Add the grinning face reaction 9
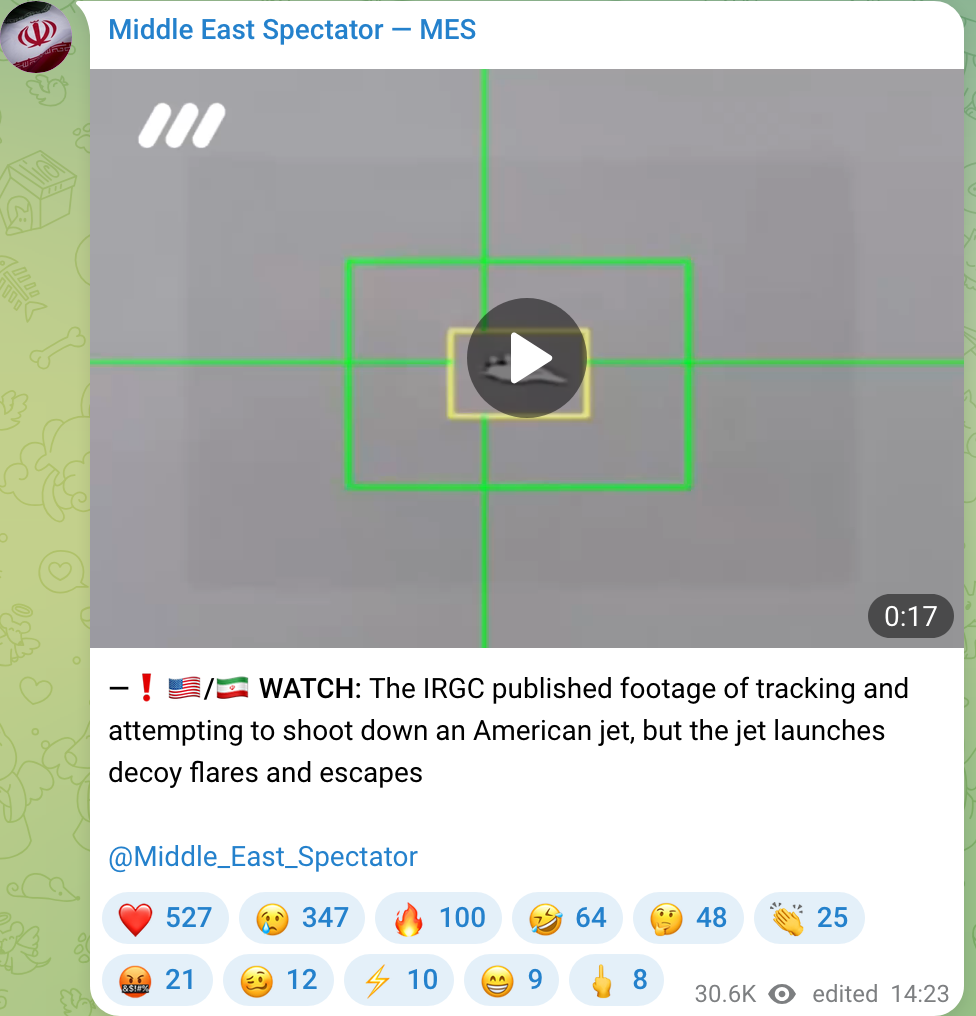The image size is (976, 1016). pyautogui.click(x=511, y=980)
